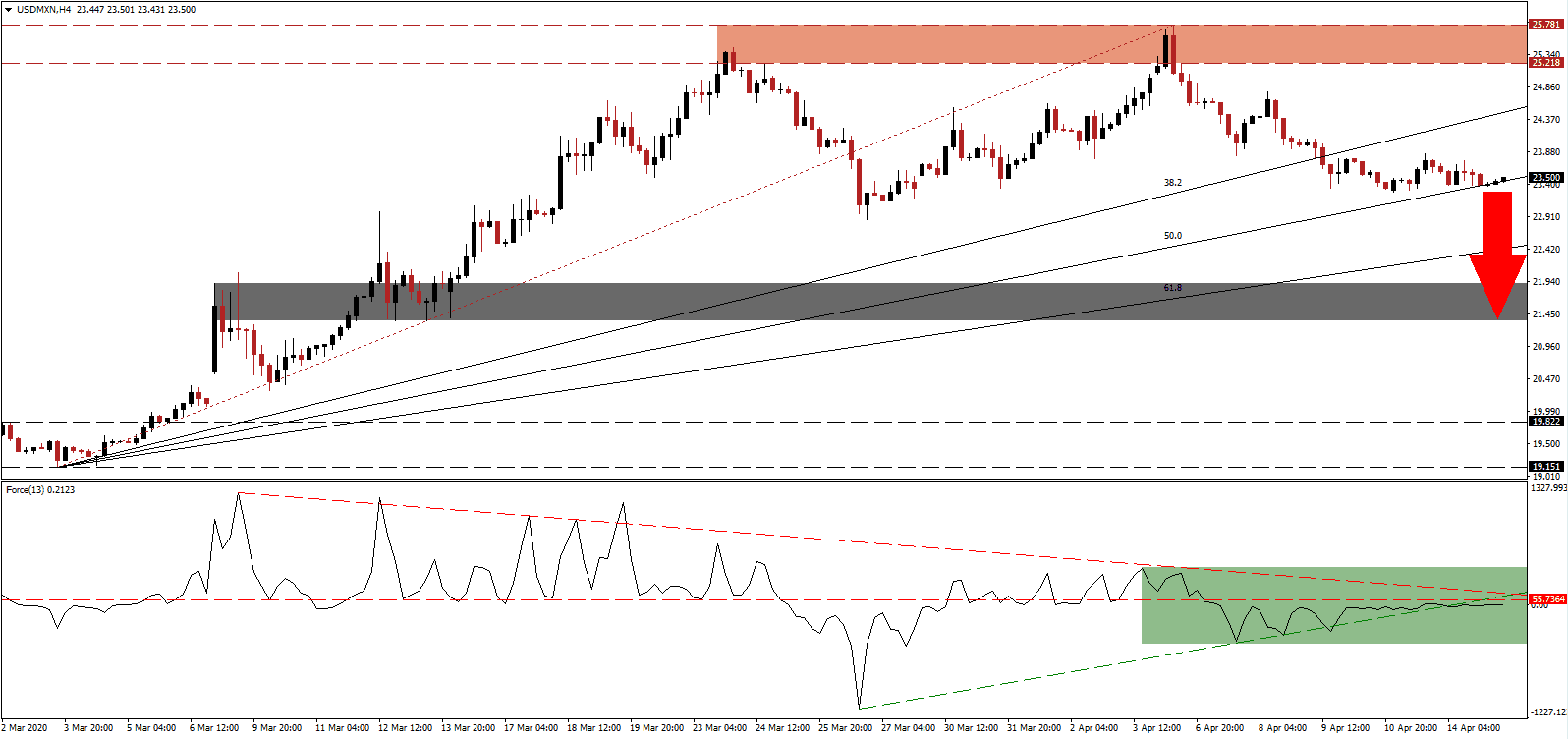The width and height of the screenshot is (1568, 739).
Task: Click the large red downward arrow
Action: (1497, 256)
